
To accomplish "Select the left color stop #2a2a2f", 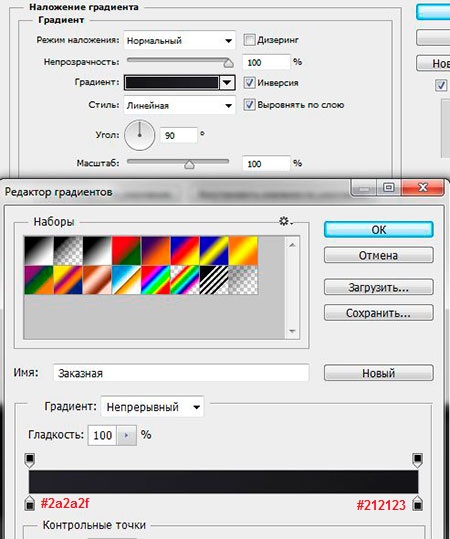I will click(x=30, y=503).
